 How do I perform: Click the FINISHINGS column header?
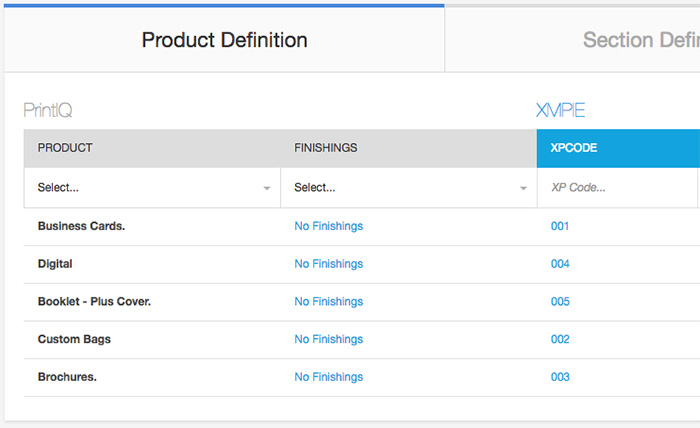pos(325,148)
